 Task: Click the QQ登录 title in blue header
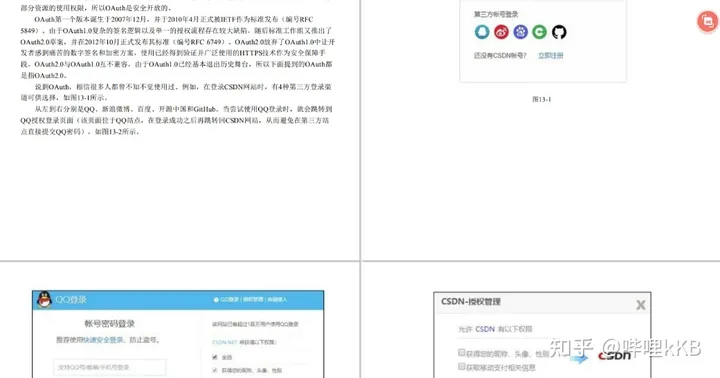(71, 299)
